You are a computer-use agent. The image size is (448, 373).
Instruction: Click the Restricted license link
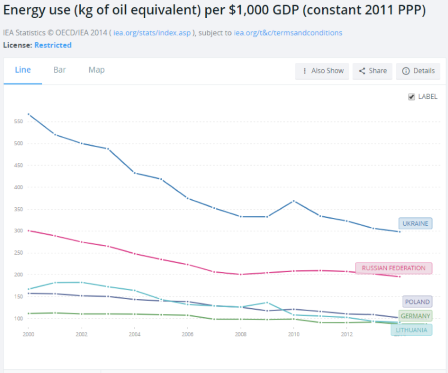53,45
